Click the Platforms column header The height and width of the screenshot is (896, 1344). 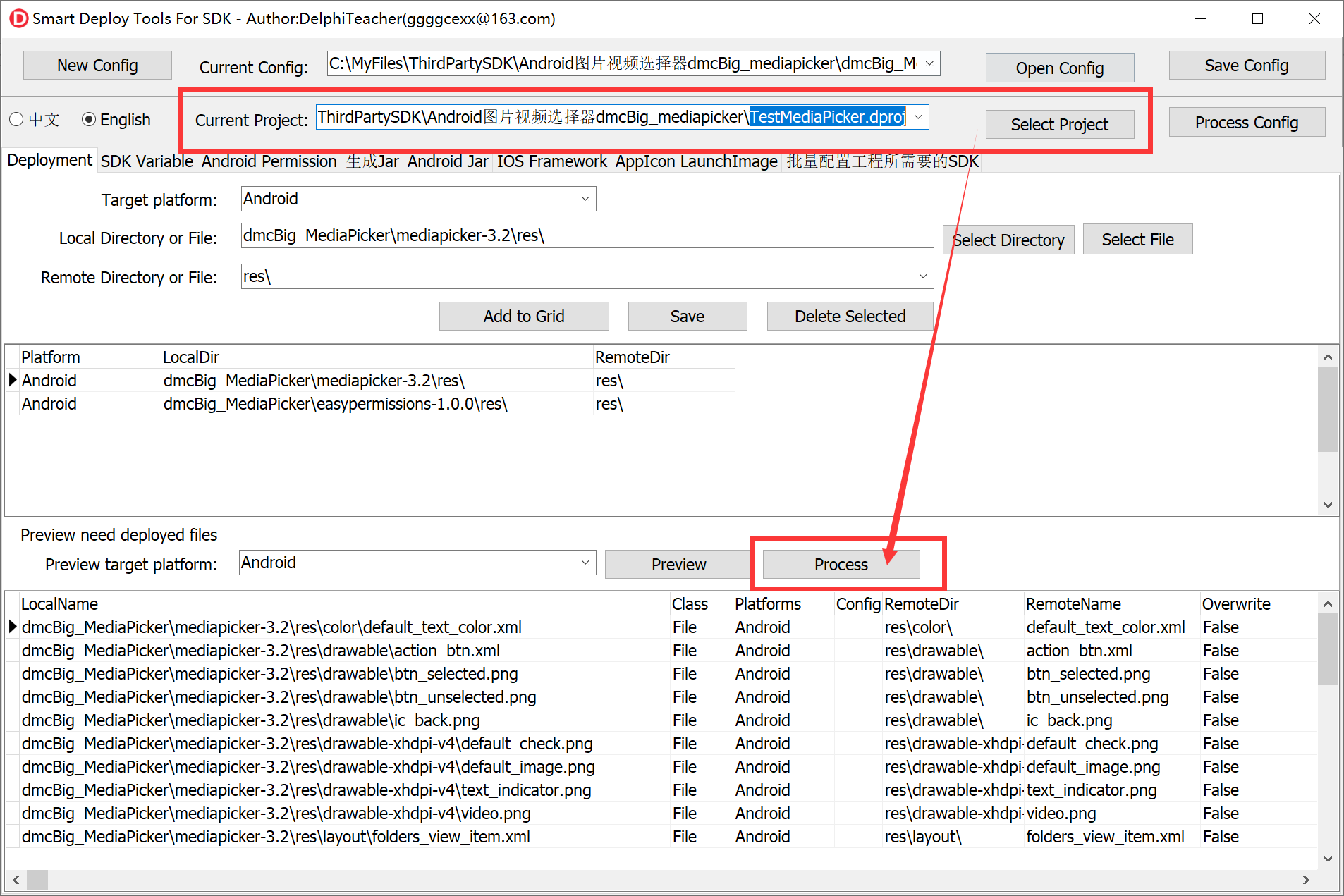783,604
